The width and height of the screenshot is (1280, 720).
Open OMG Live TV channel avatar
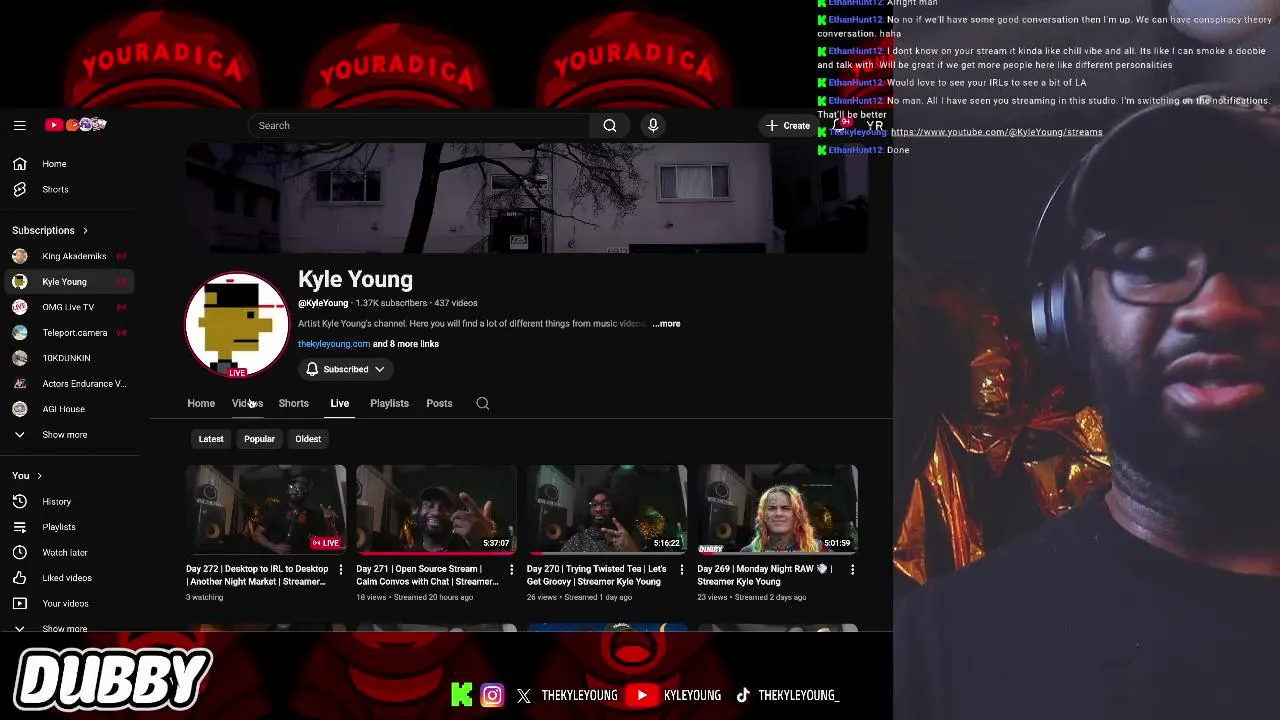tap(19, 307)
